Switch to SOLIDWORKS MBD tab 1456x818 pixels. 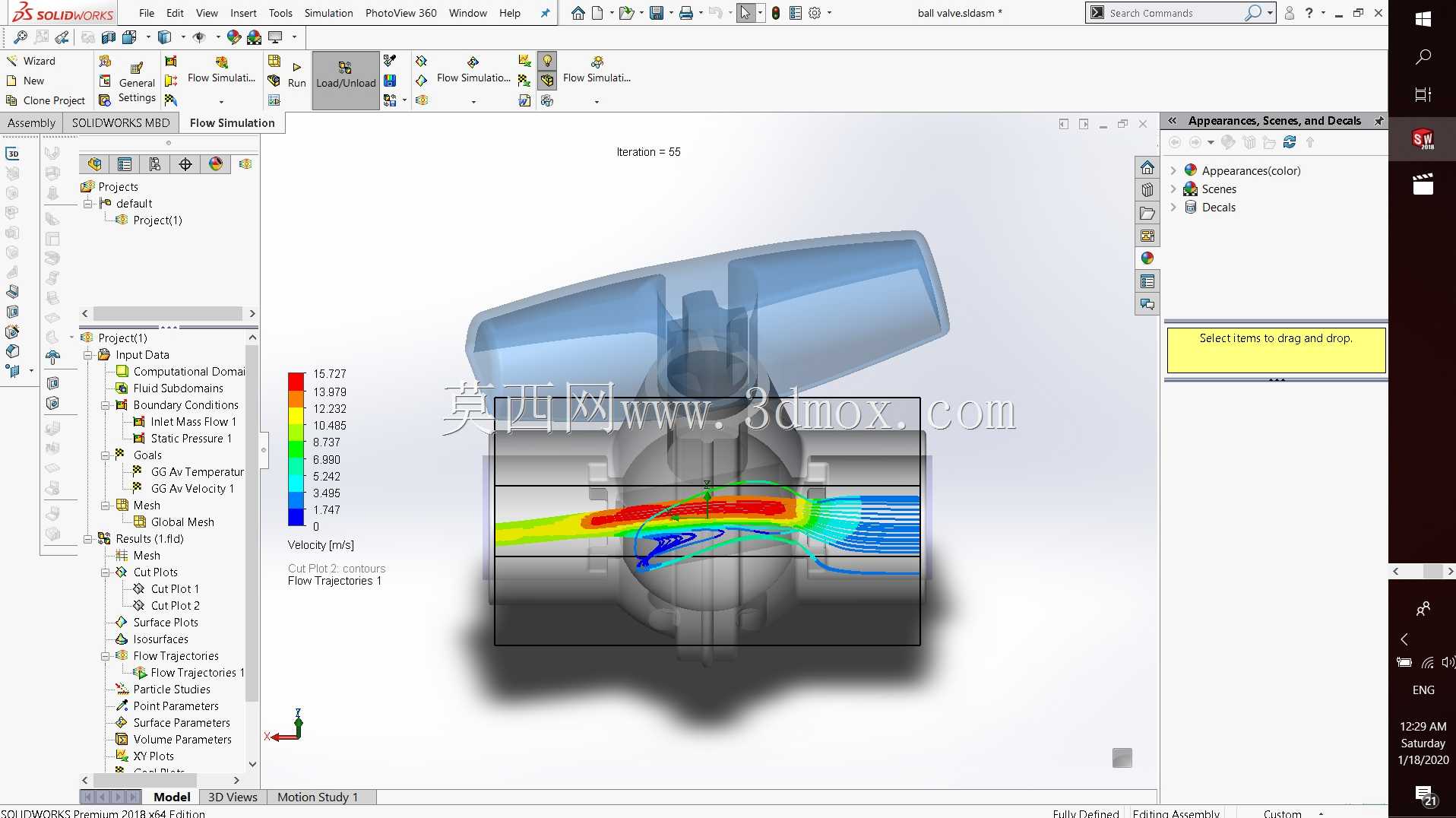point(121,122)
